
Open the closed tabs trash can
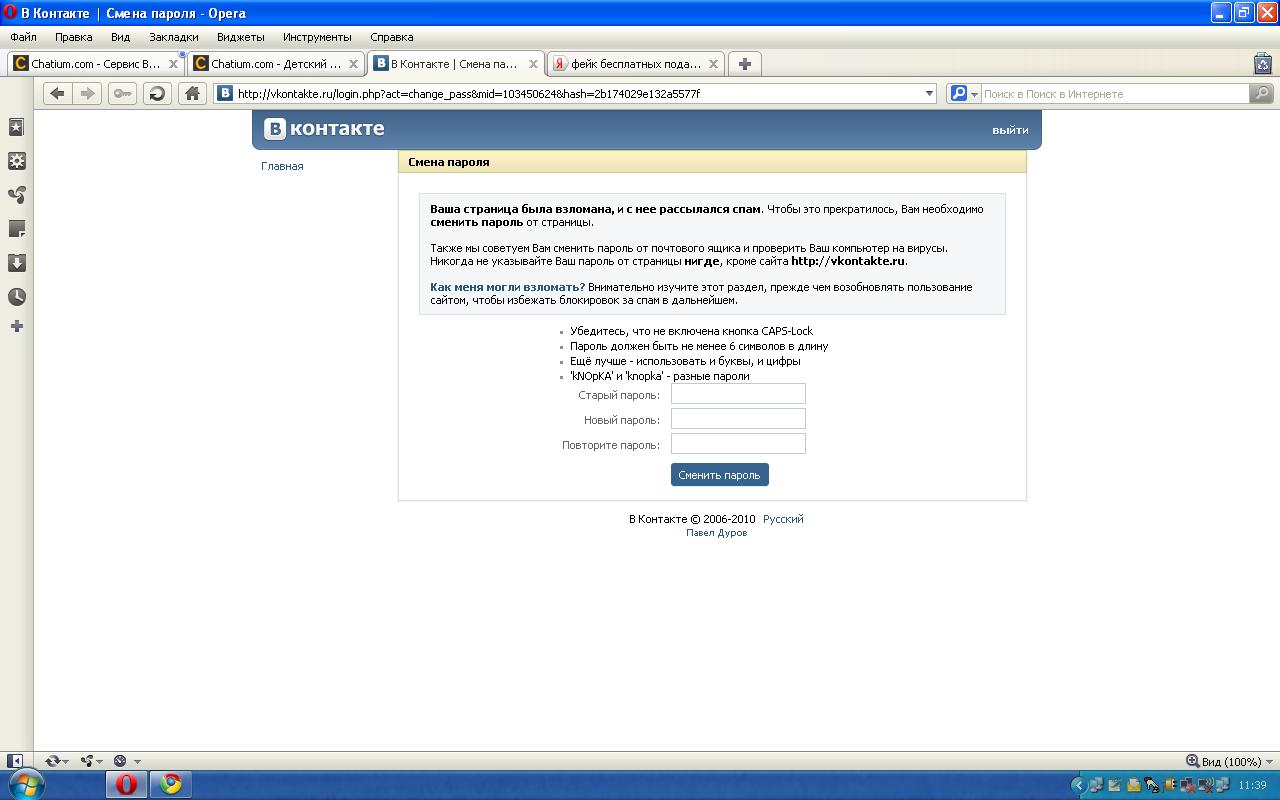[x=1263, y=63]
